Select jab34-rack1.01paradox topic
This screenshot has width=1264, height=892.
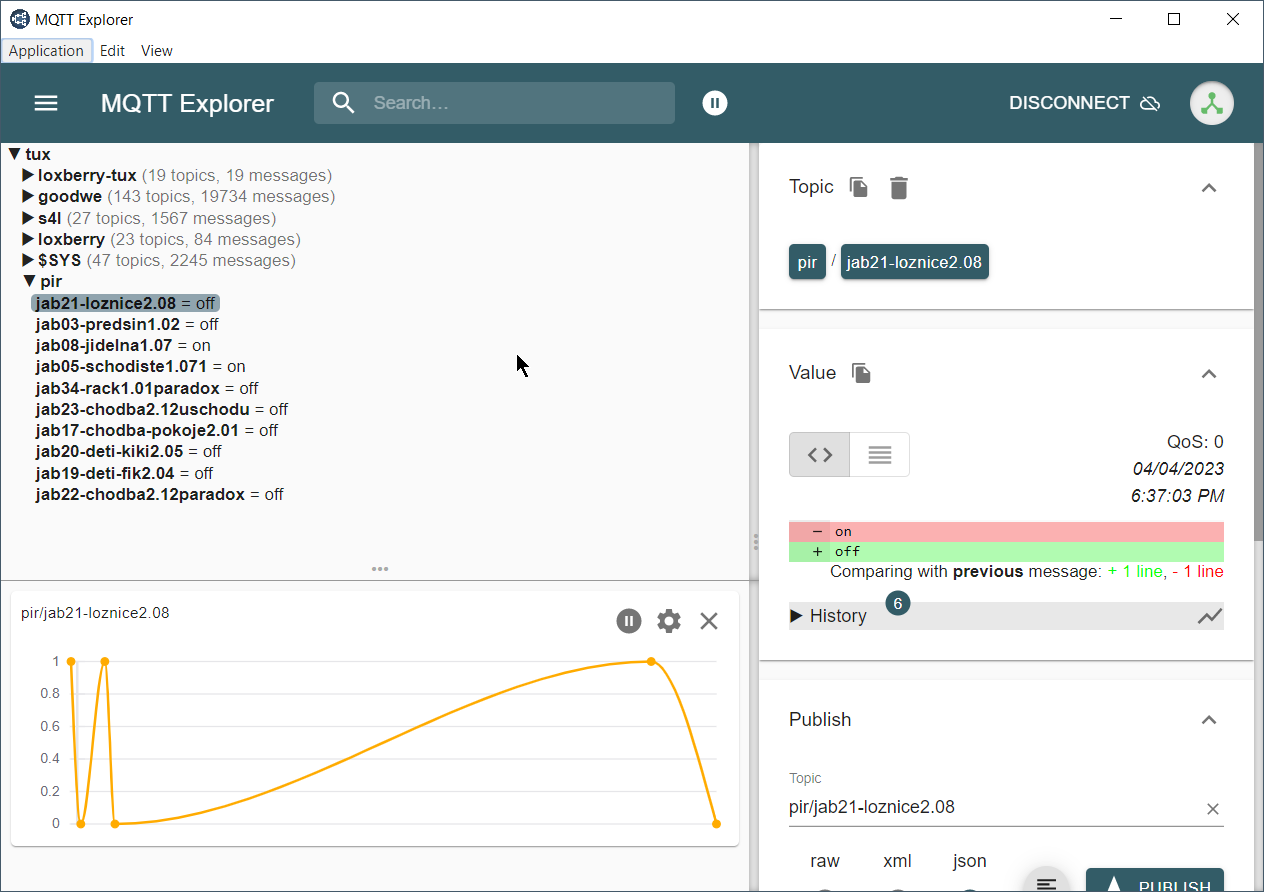tap(146, 388)
